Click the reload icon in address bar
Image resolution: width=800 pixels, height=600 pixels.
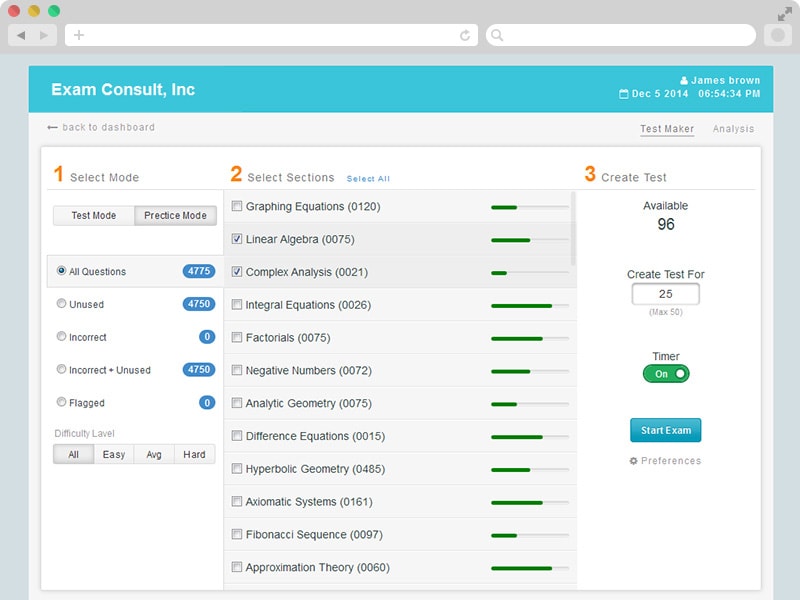click(465, 35)
